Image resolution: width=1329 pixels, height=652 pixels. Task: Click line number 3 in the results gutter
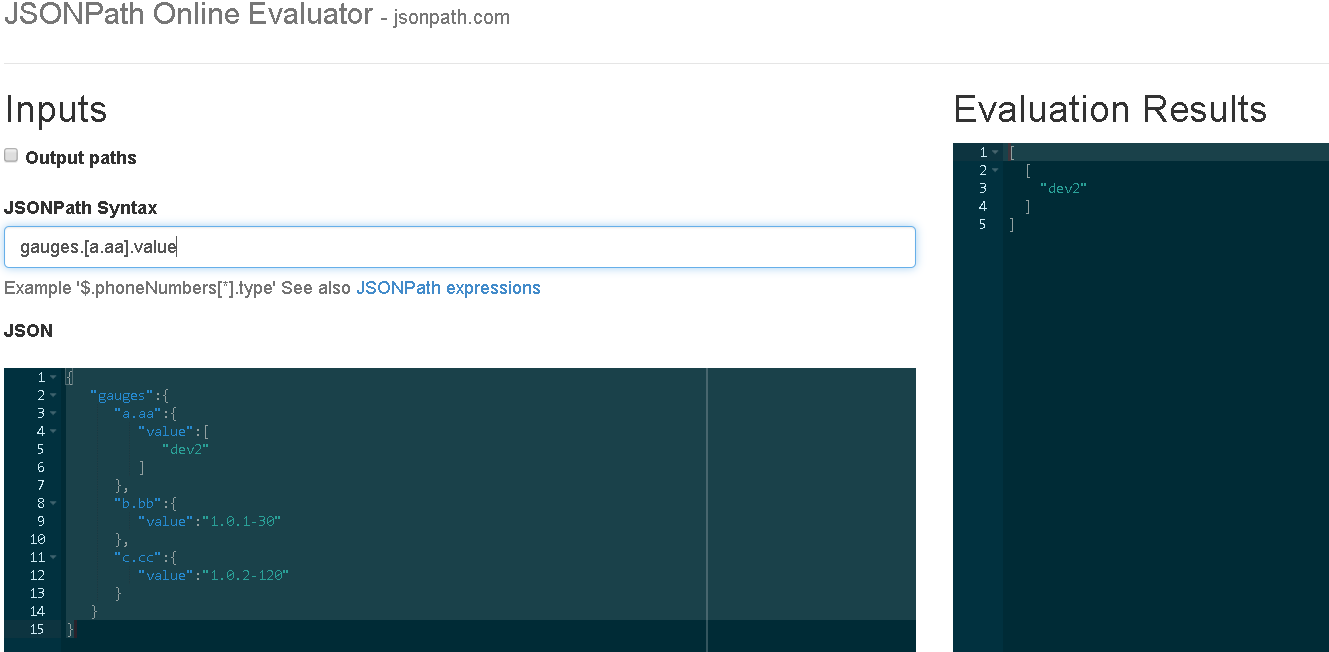(982, 187)
